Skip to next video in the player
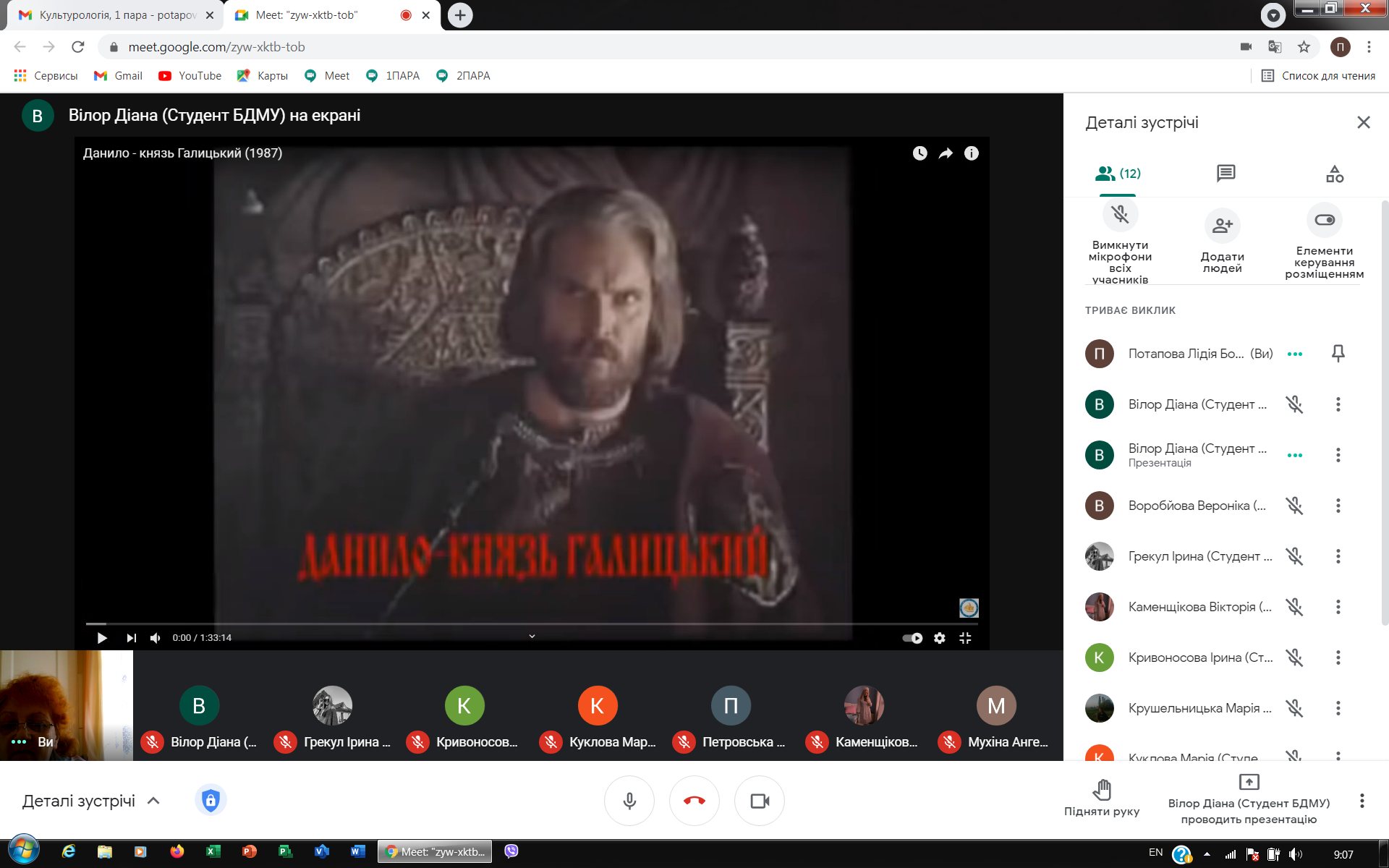The image size is (1389, 868). coord(131,638)
